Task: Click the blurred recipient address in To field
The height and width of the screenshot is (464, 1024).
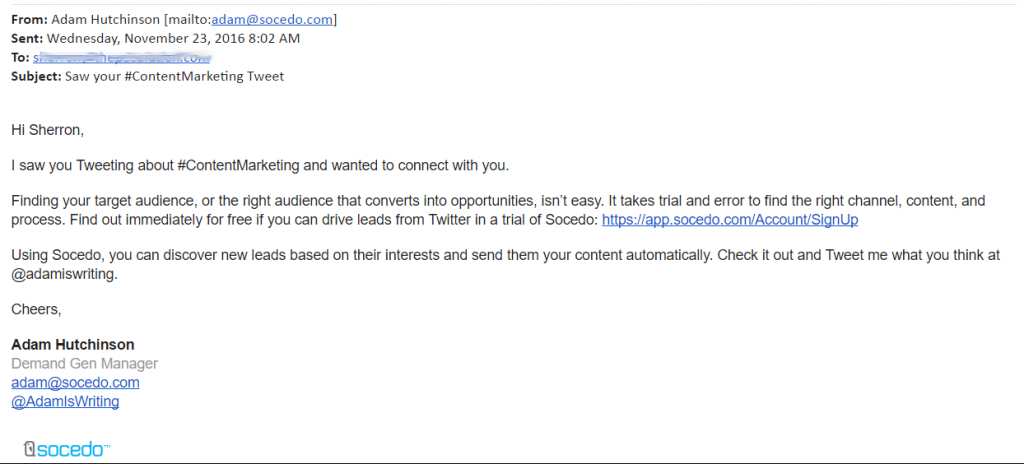Action: coord(121,57)
